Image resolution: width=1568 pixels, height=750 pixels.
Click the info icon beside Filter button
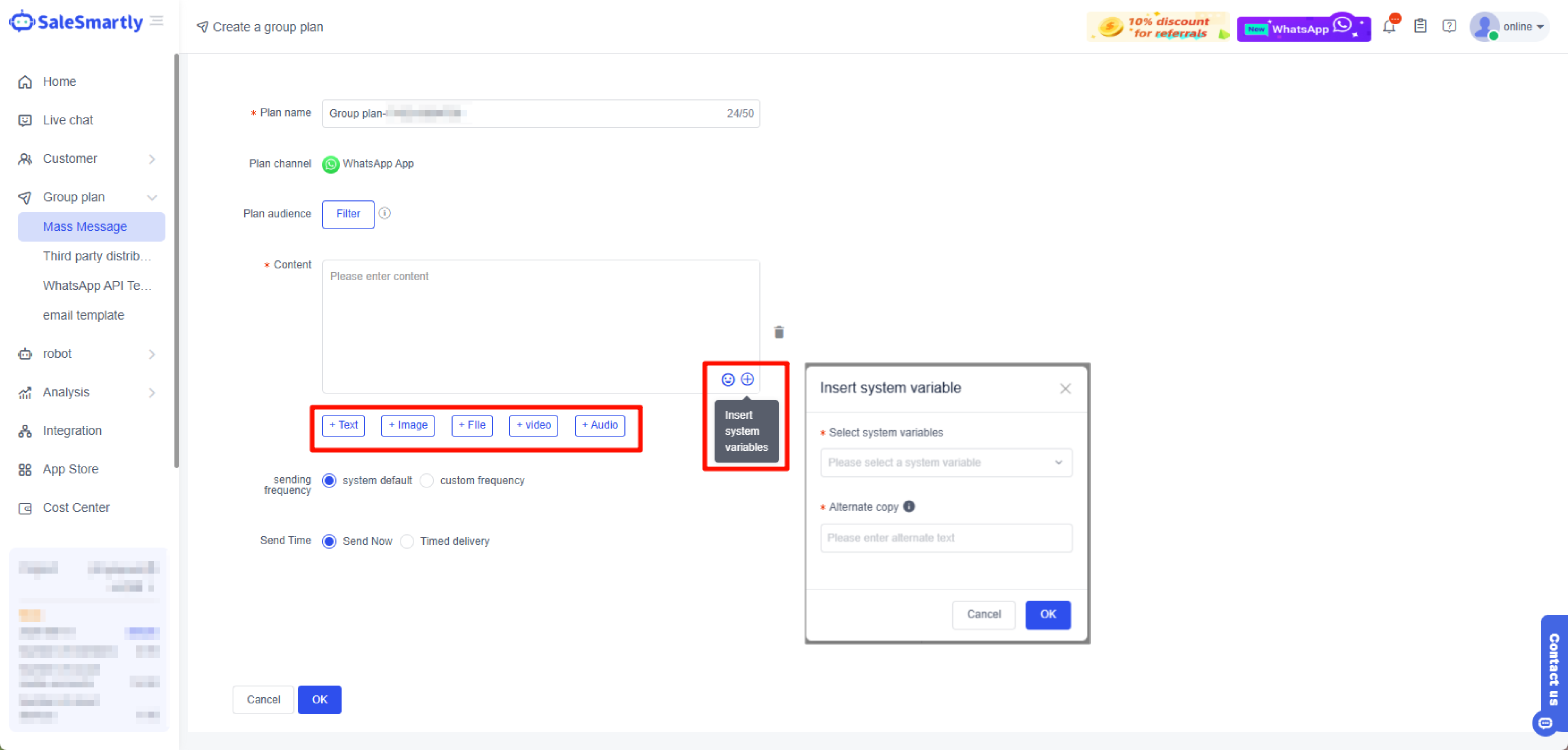(385, 213)
